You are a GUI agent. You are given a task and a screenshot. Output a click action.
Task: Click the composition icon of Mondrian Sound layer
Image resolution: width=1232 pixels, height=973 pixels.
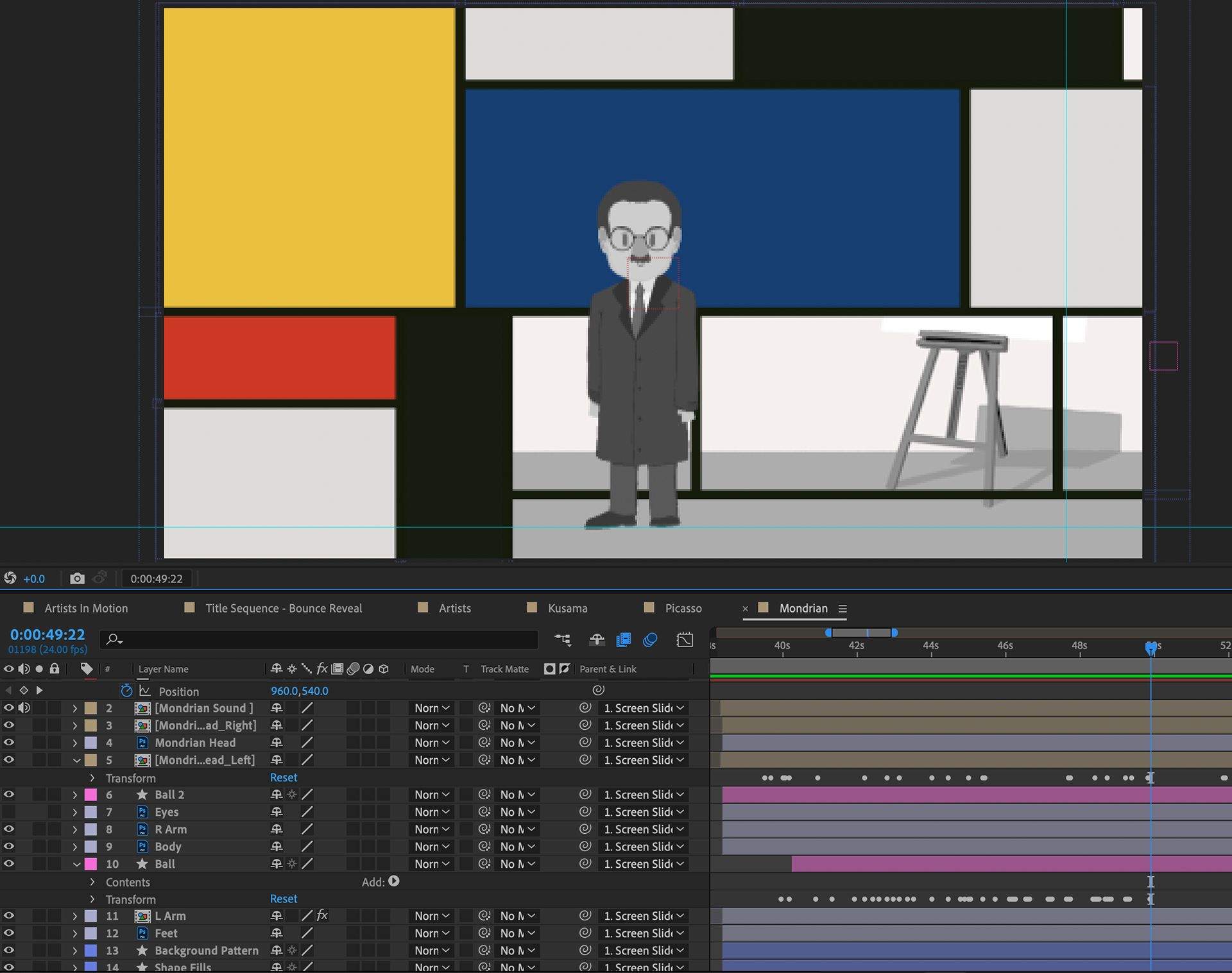[x=142, y=708]
